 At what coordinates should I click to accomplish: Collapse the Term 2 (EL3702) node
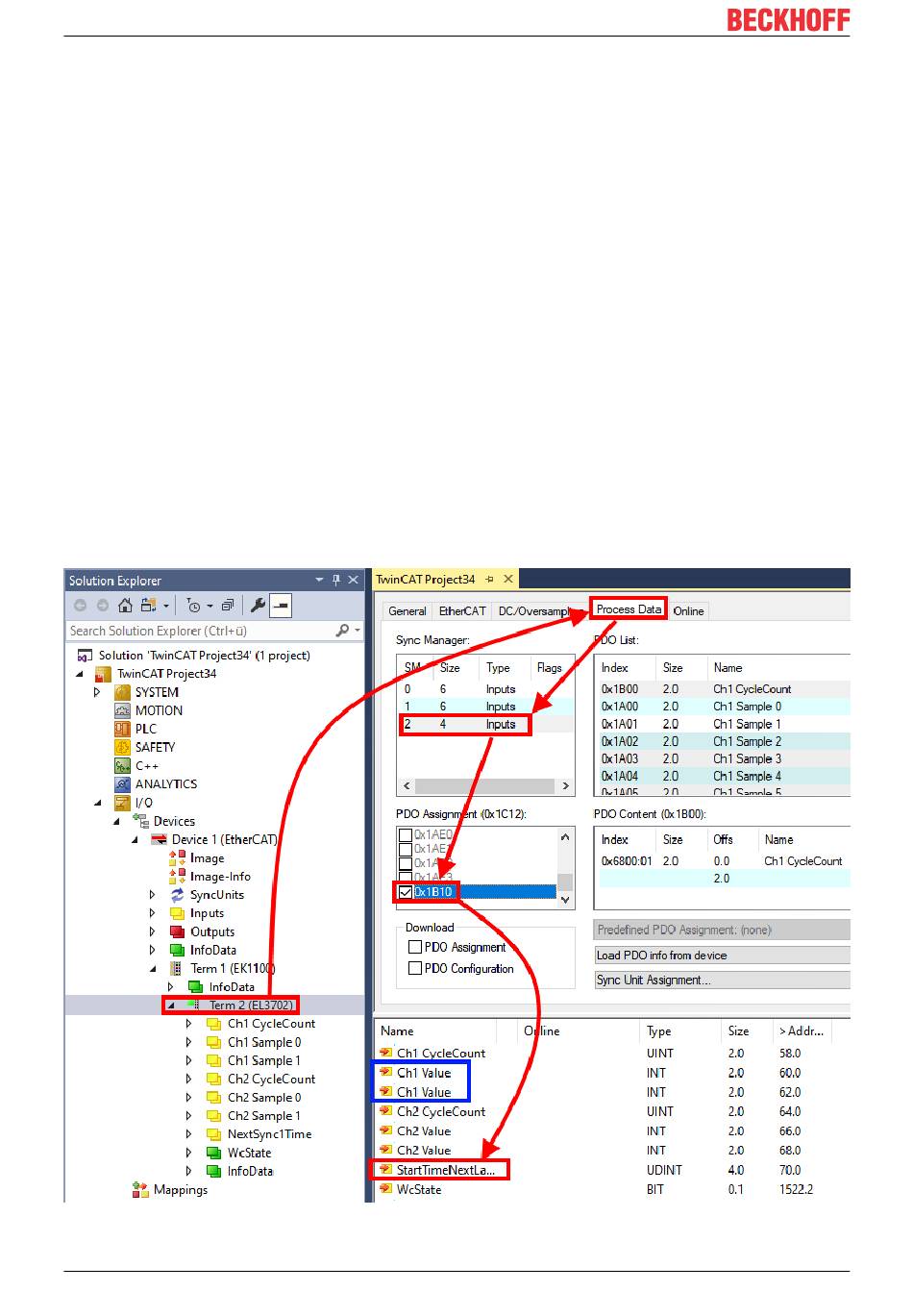171,1006
